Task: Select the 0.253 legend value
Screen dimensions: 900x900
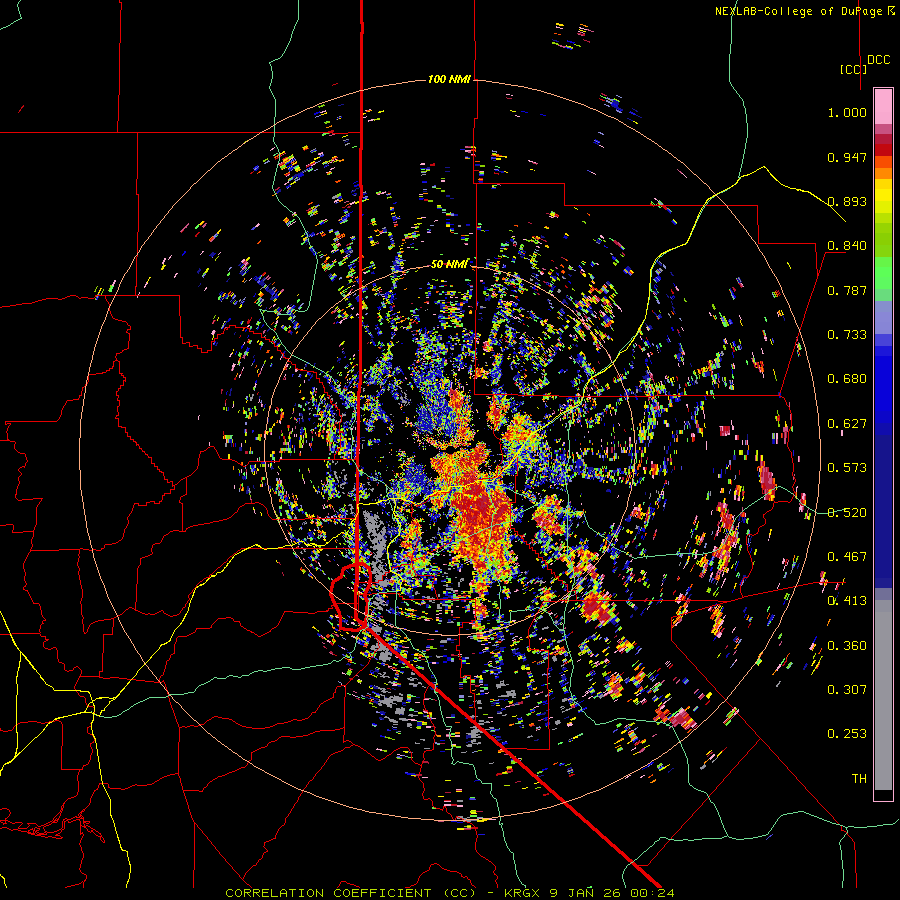Action: coord(847,734)
